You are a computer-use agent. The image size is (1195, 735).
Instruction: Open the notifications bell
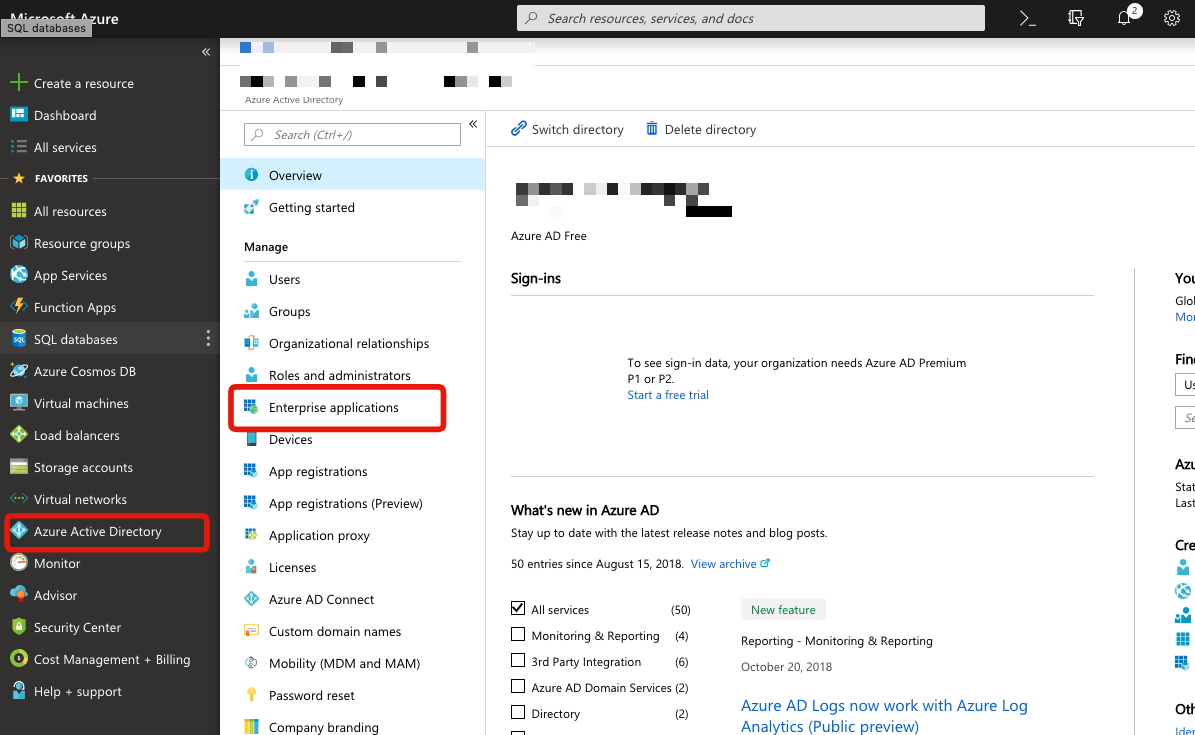pos(1122,18)
